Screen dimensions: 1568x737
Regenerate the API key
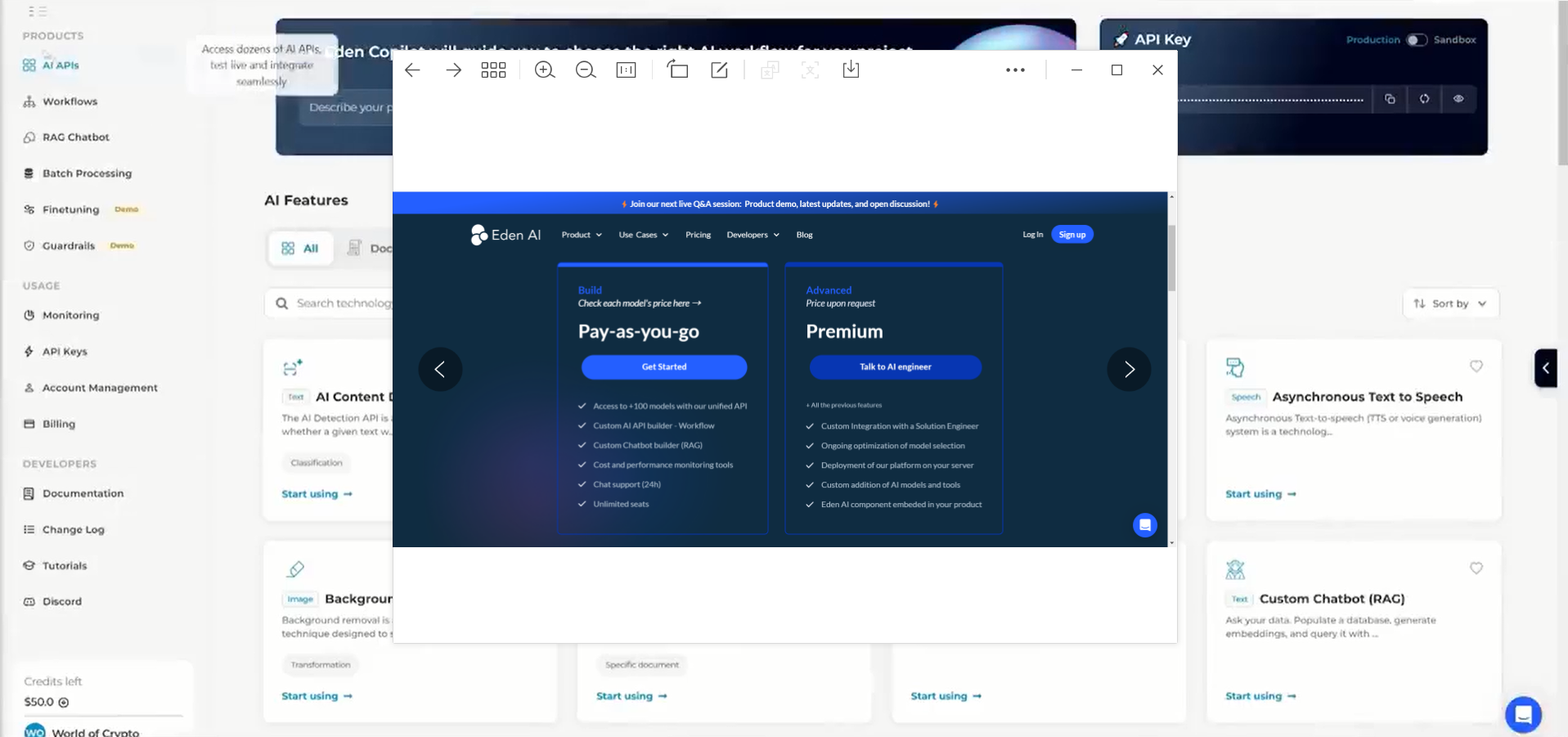point(1424,99)
